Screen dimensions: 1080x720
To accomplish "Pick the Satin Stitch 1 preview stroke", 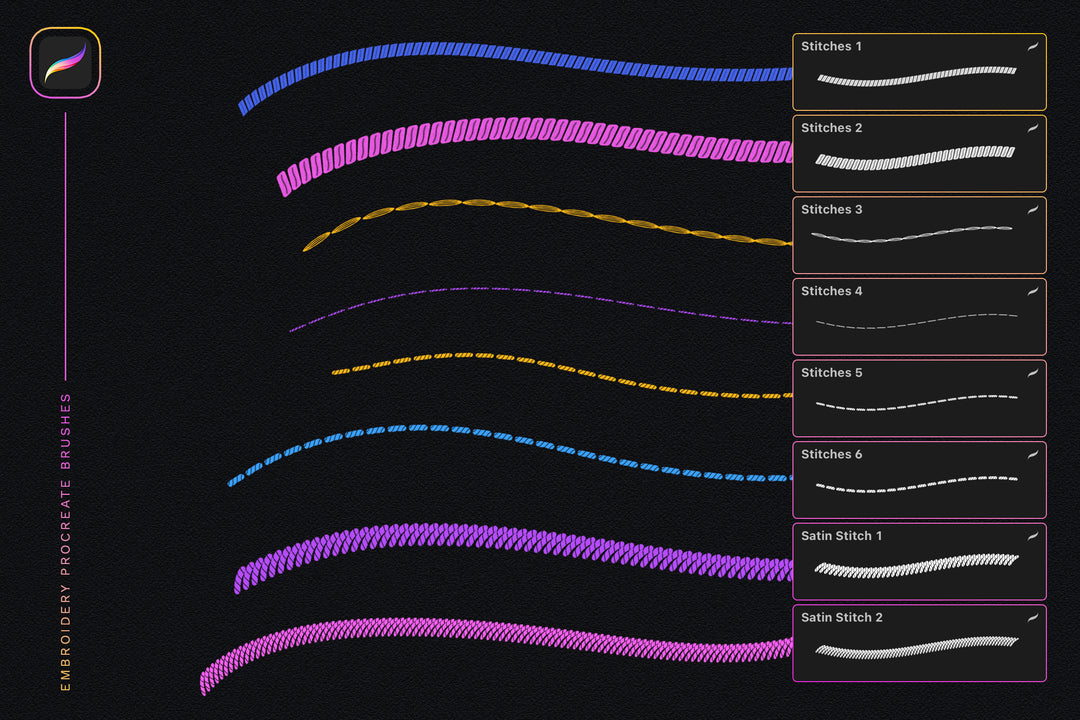I will click(x=915, y=564).
